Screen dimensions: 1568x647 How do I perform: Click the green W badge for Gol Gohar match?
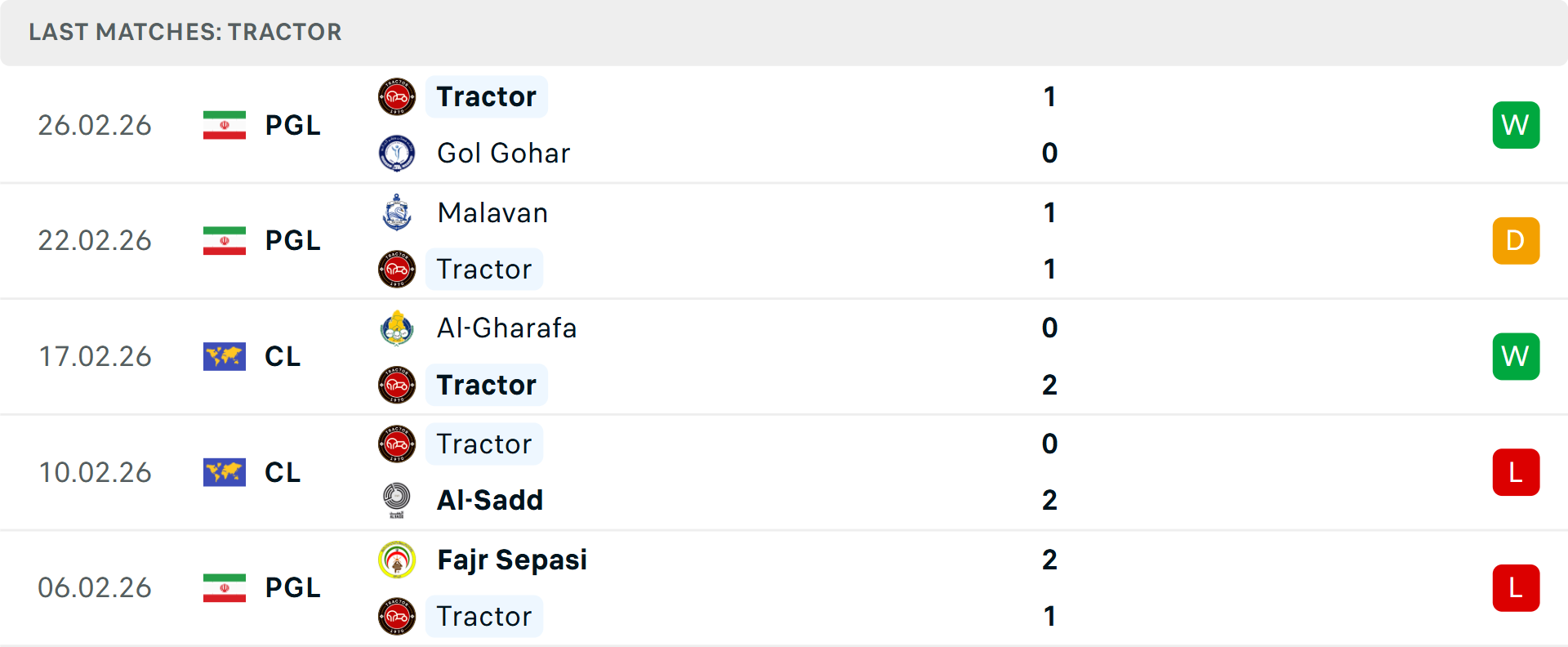tap(1516, 125)
